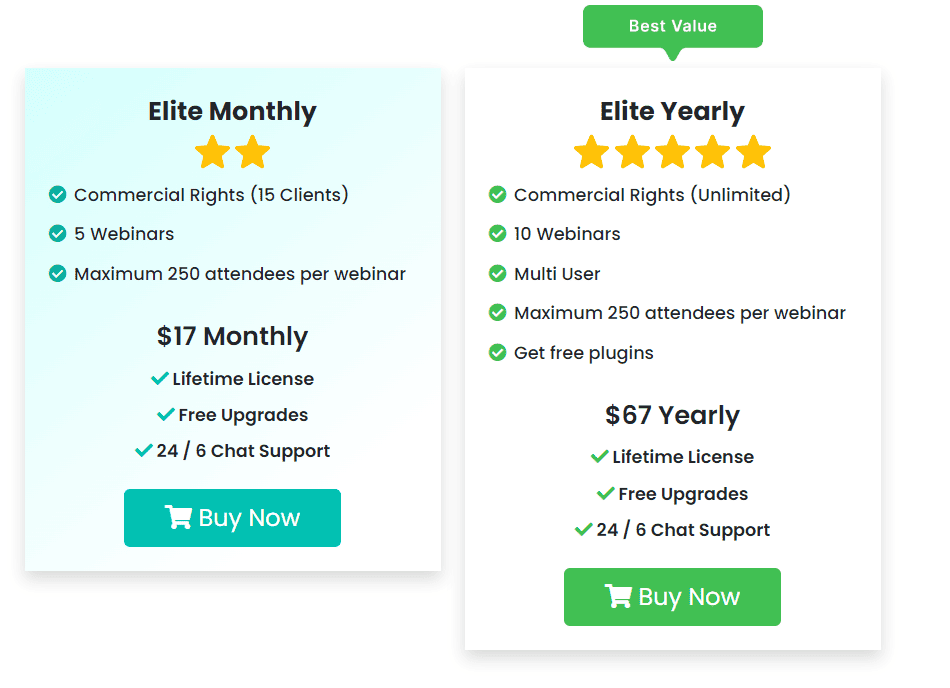This screenshot has width=950, height=688.
Task: Click the checkmark beside Commercial Rights (15 Clients)
Action: coord(58,195)
